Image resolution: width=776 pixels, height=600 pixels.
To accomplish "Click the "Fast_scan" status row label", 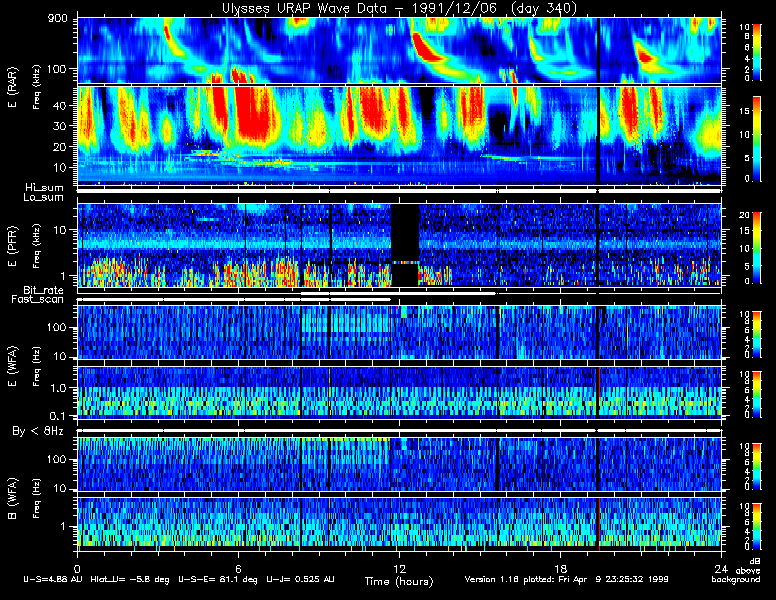I will tap(38, 300).
